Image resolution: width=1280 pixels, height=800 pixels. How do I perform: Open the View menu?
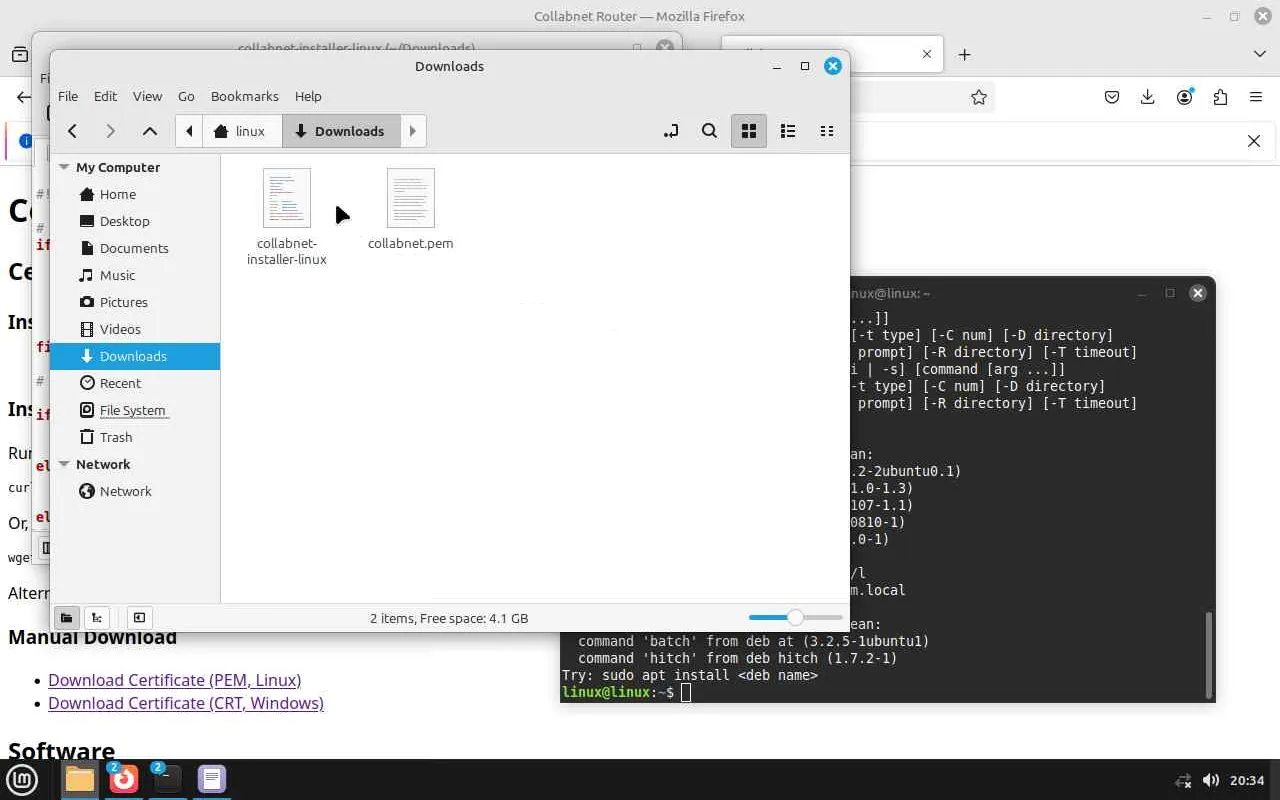point(147,96)
